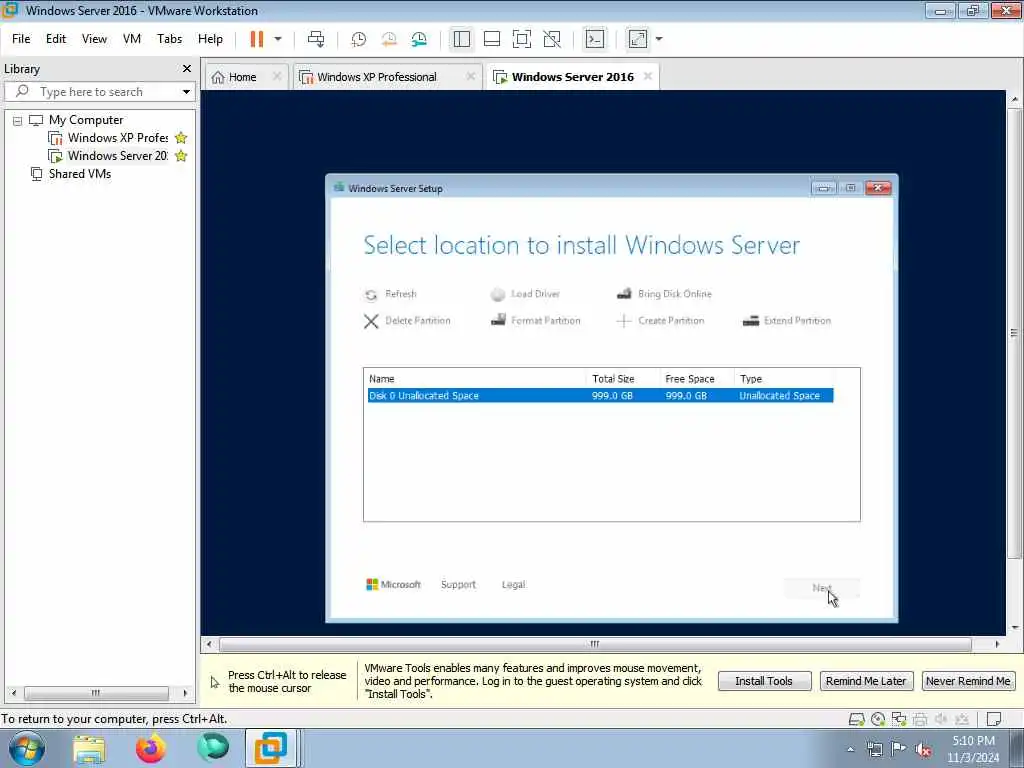Send Ctrl+Alt+Del to the virtual machine
This screenshot has width=1024, height=768.
pyautogui.click(x=316, y=39)
